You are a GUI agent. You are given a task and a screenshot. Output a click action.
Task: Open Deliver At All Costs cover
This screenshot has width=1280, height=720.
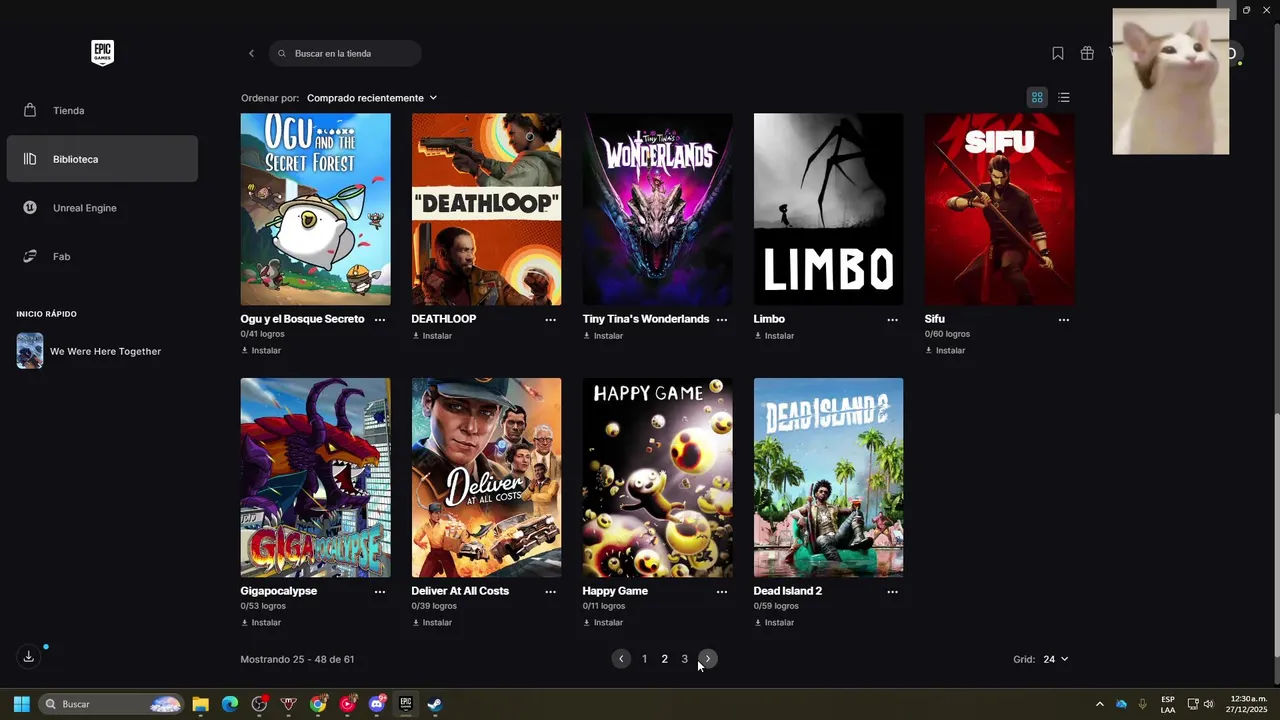tap(486, 477)
